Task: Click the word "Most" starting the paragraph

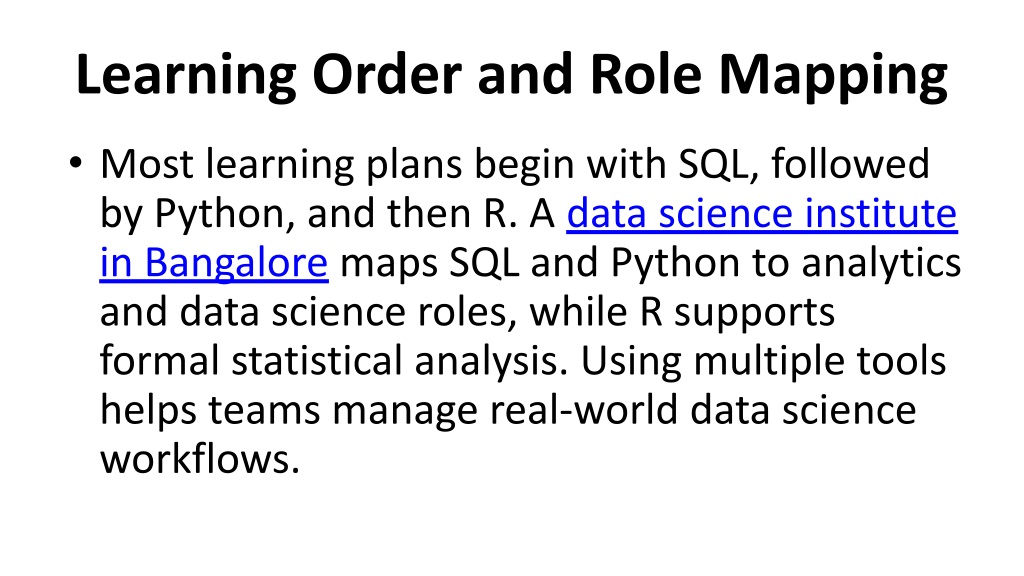Action: tap(140, 164)
